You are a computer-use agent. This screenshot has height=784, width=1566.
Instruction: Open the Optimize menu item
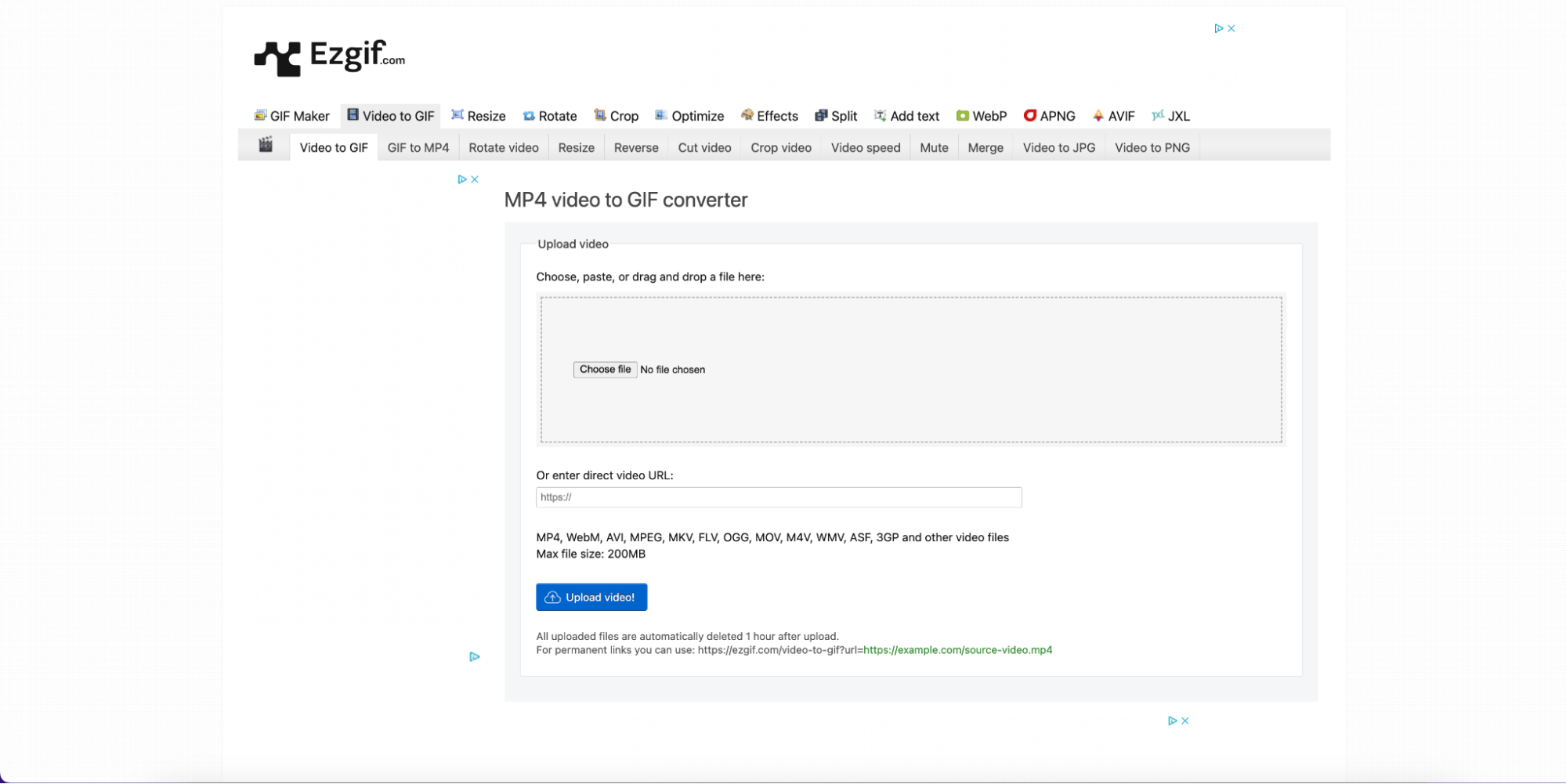click(x=689, y=116)
